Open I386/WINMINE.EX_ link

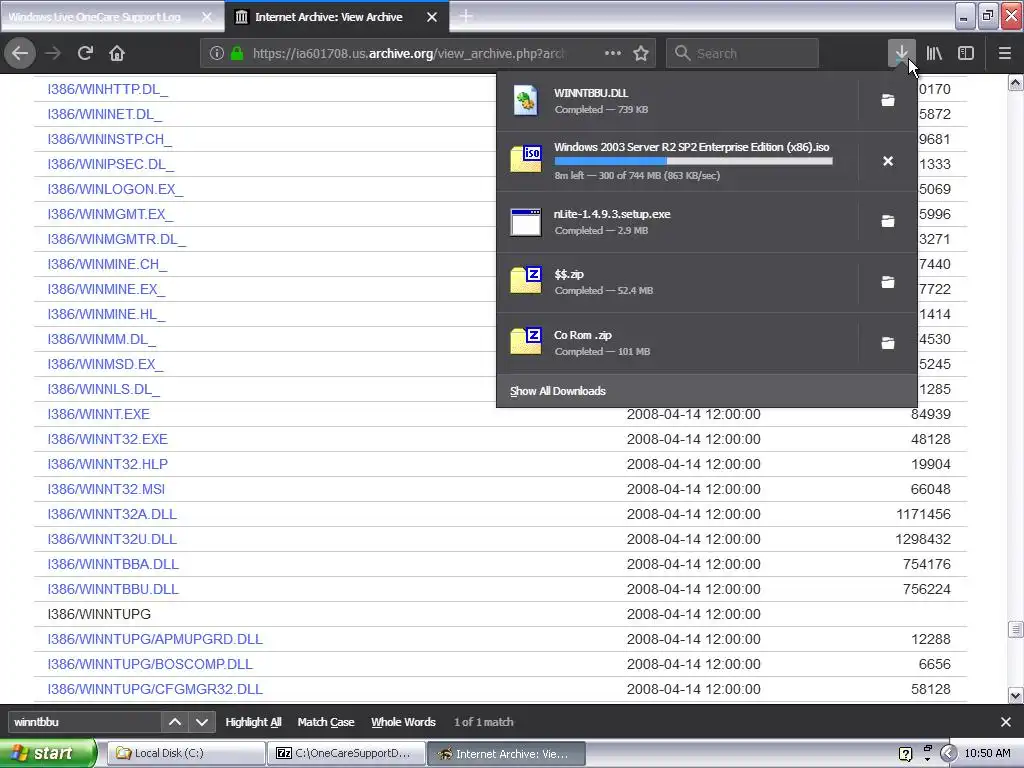coord(106,289)
